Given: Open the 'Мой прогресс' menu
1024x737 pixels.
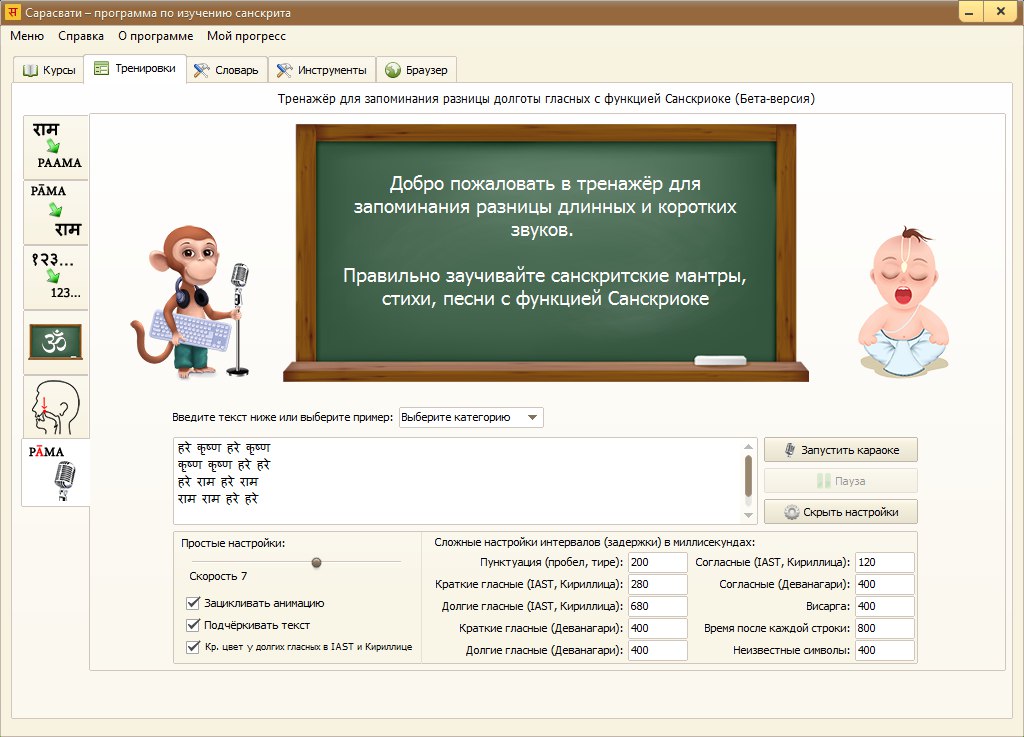Looking at the screenshot, I should click(246, 35).
